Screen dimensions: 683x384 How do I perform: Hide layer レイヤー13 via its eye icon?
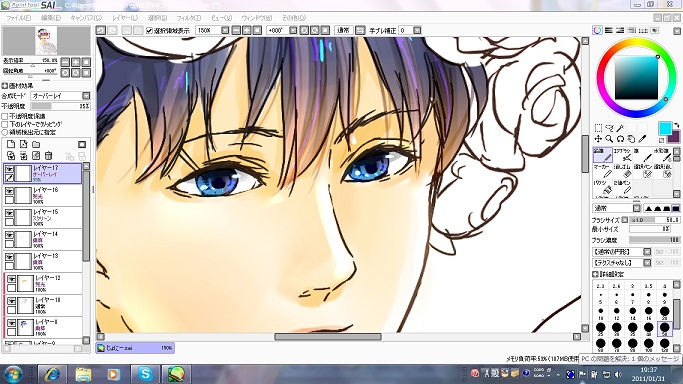tap(9, 257)
